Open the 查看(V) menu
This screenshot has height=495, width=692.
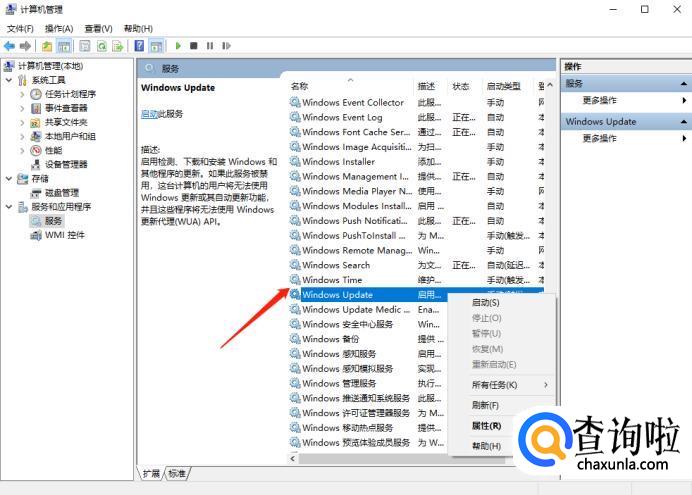98,29
